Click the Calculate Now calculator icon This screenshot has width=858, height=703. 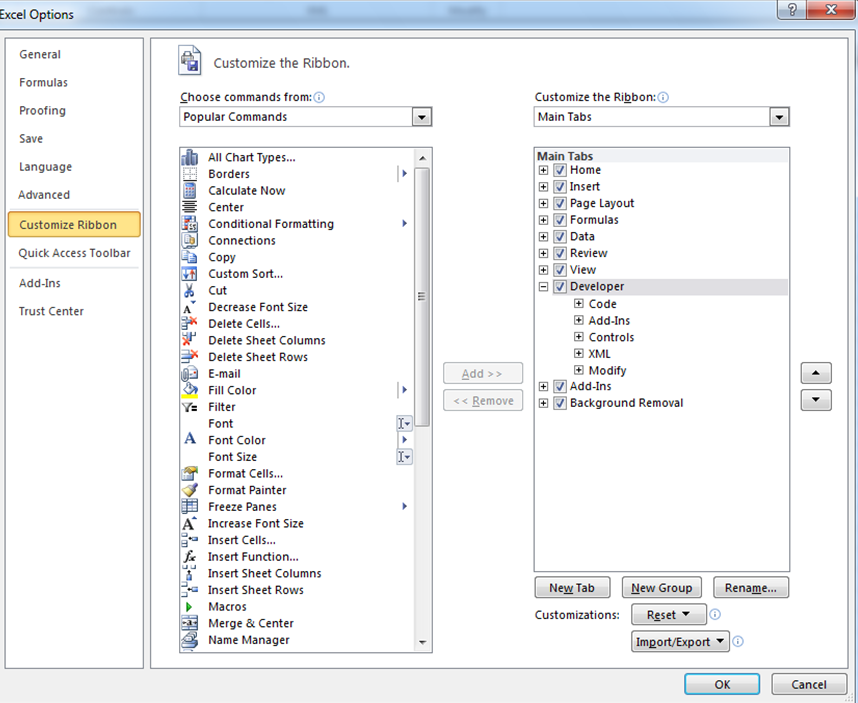[189, 190]
